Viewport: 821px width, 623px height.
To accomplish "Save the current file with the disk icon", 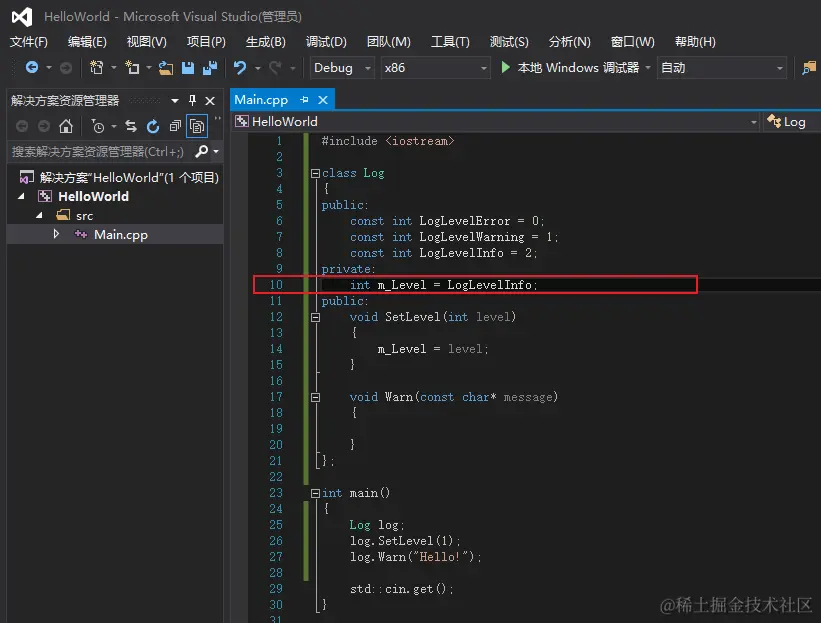I will 187,68.
